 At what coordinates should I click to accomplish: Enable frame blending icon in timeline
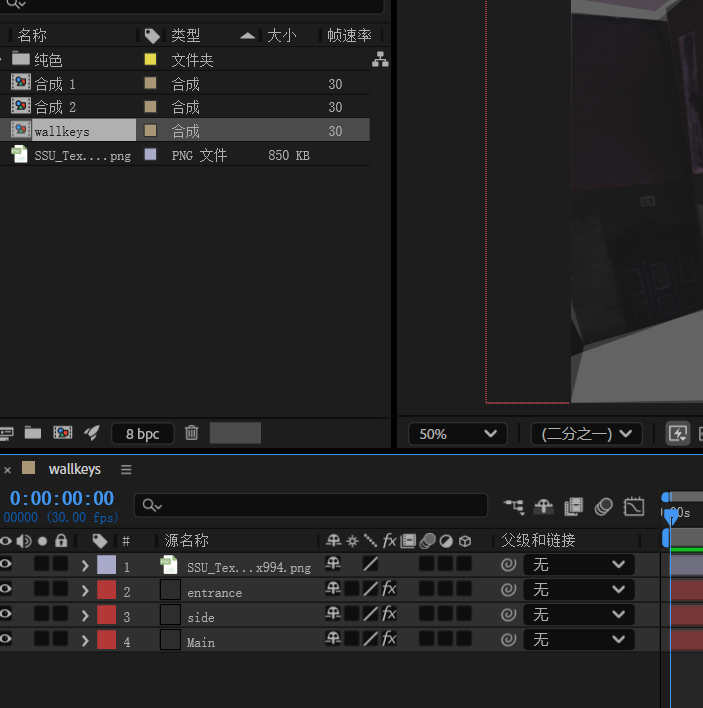573,506
